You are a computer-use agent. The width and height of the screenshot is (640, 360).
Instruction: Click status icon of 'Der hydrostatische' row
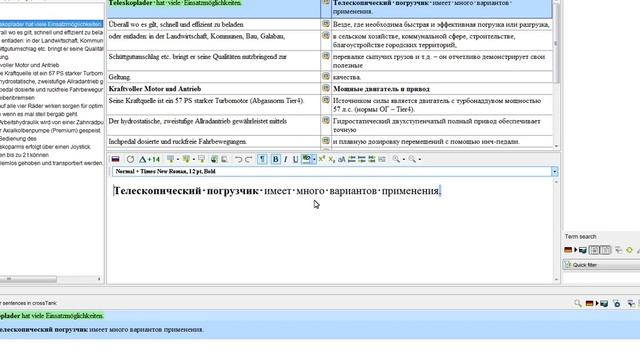coord(326,120)
